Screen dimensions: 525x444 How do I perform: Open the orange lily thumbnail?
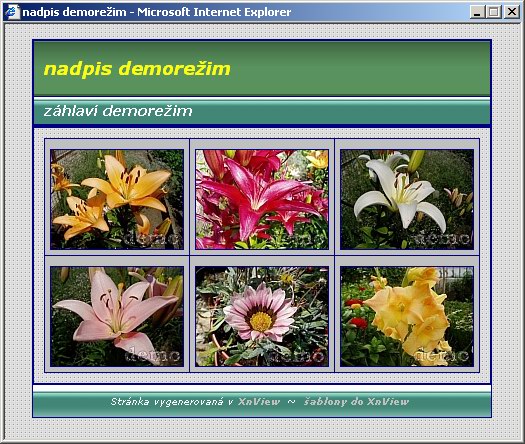coord(117,200)
